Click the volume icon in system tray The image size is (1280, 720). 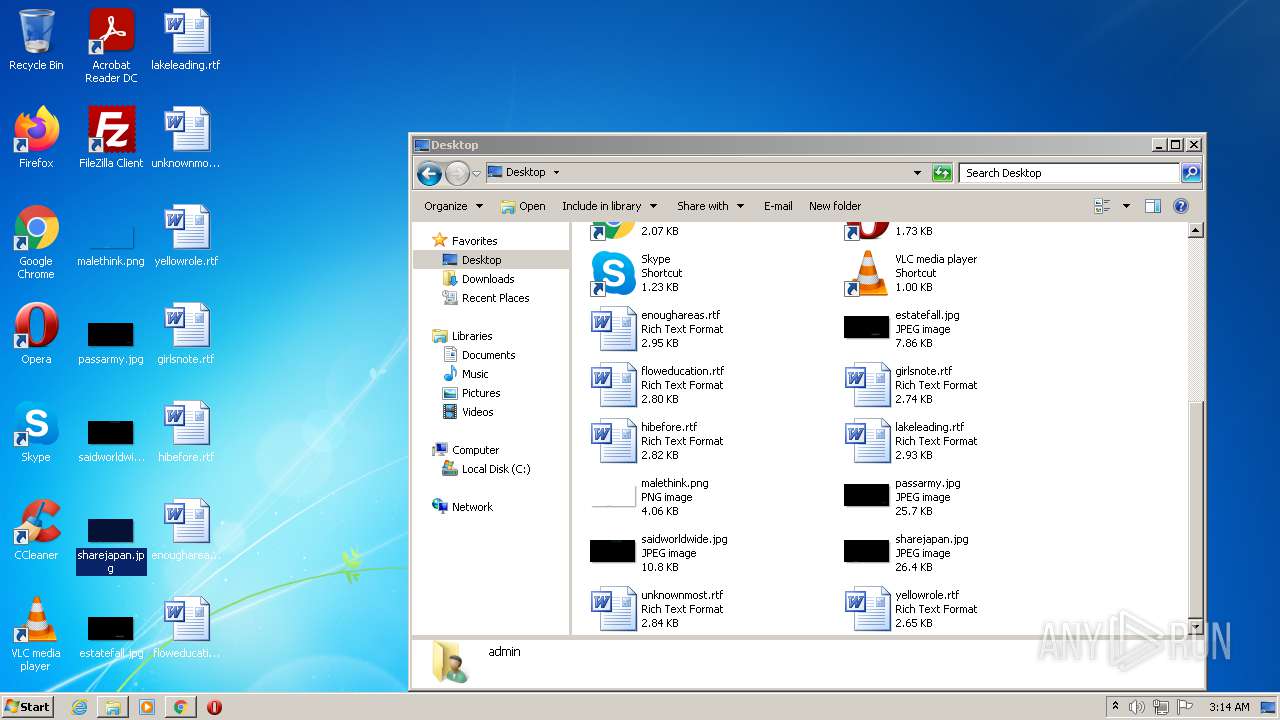click(x=1136, y=707)
